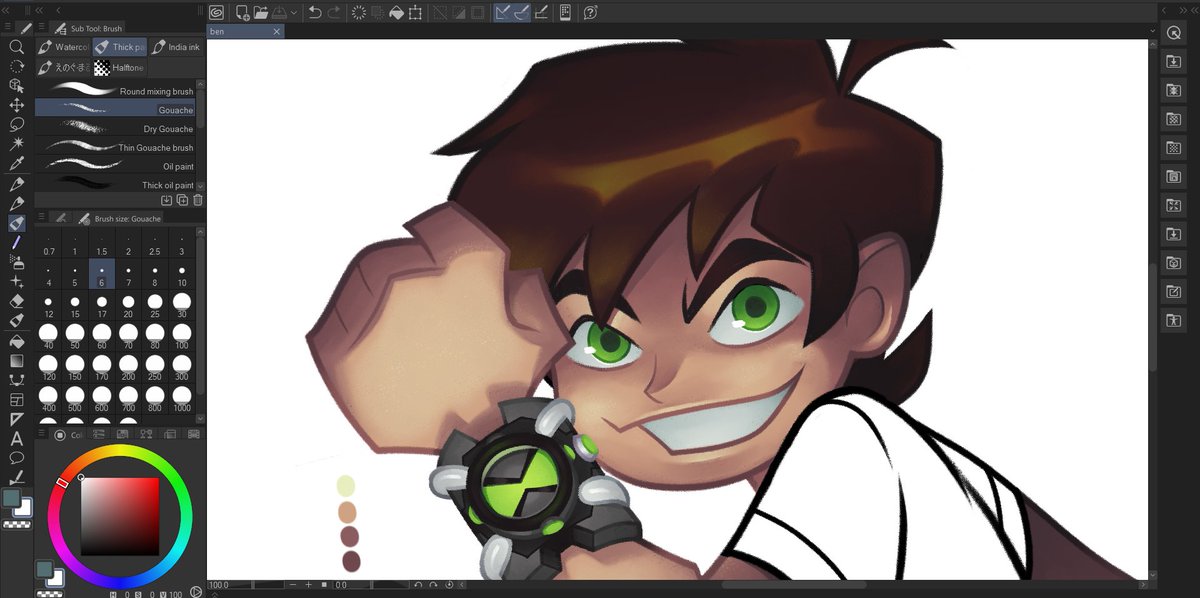
Task: Select the Frame border tool
Action: (17, 399)
